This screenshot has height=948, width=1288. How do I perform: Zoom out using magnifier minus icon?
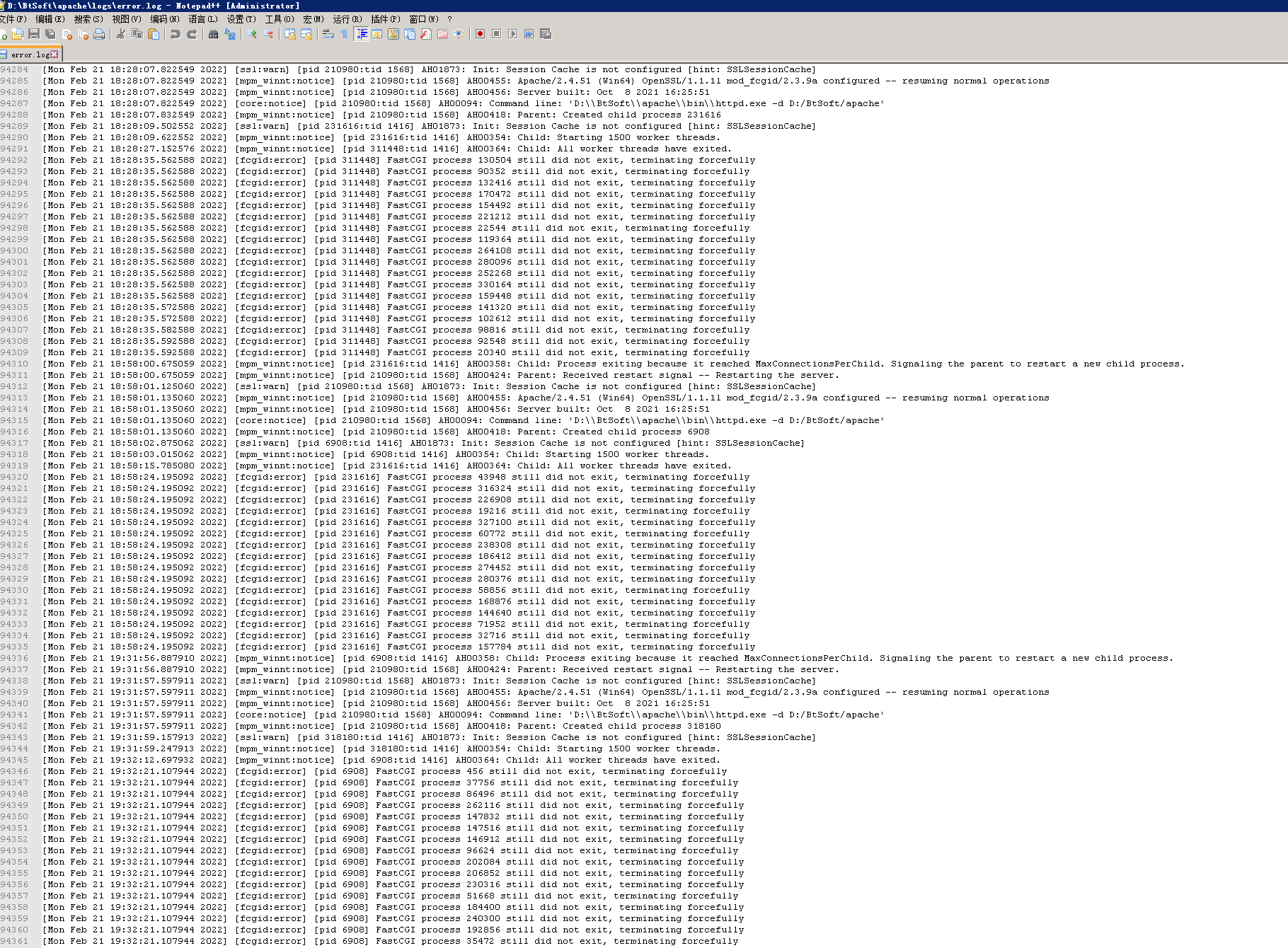(x=268, y=34)
